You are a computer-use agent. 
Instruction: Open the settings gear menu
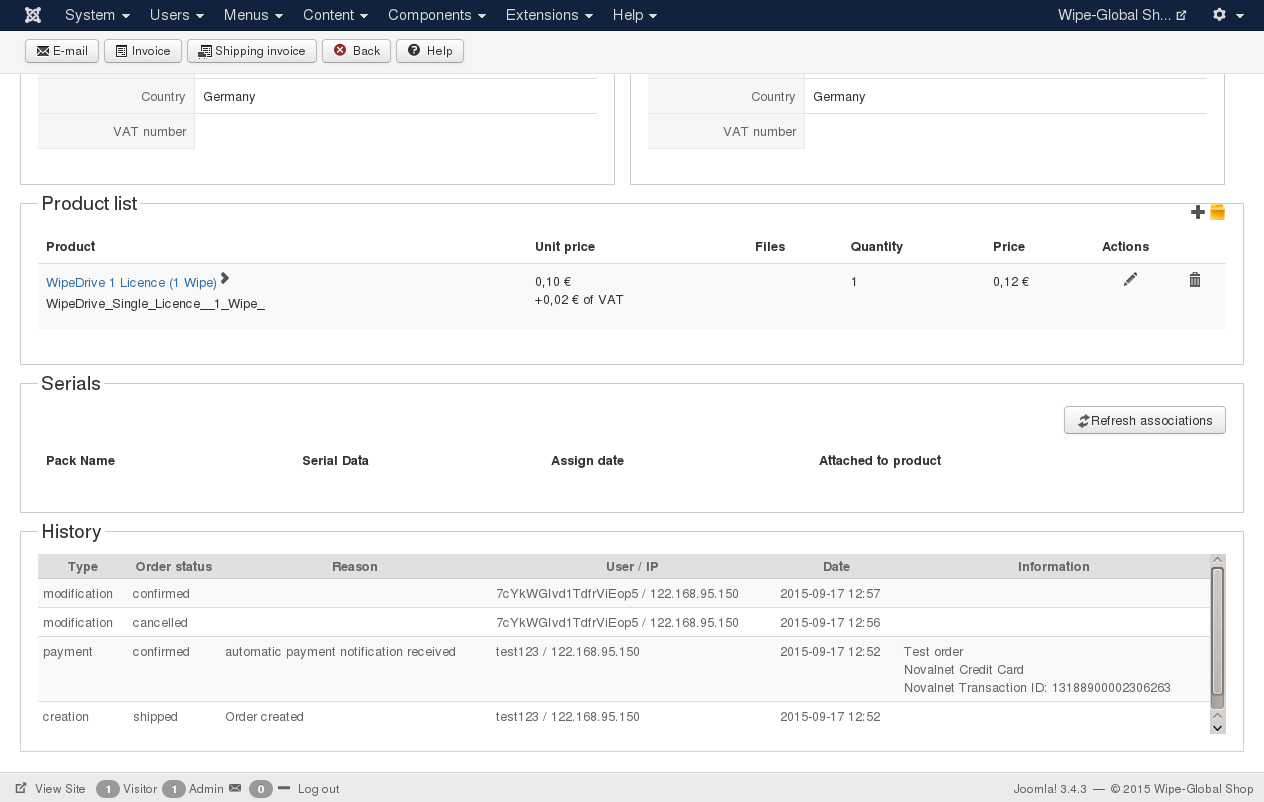pyautogui.click(x=1227, y=15)
